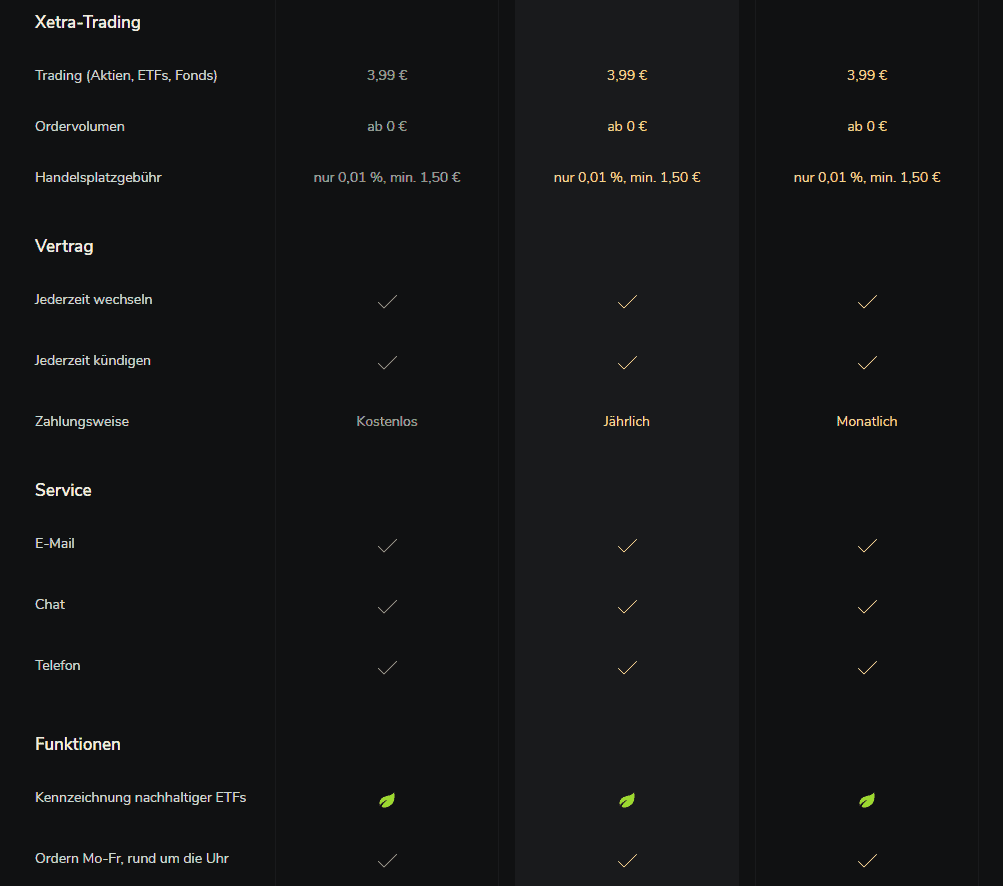Click the Ordern Mo-Fr checkmark in the Kostenlos column
Image resolution: width=1003 pixels, height=886 pixels.
pyautogui.click(x=387, y=860)
